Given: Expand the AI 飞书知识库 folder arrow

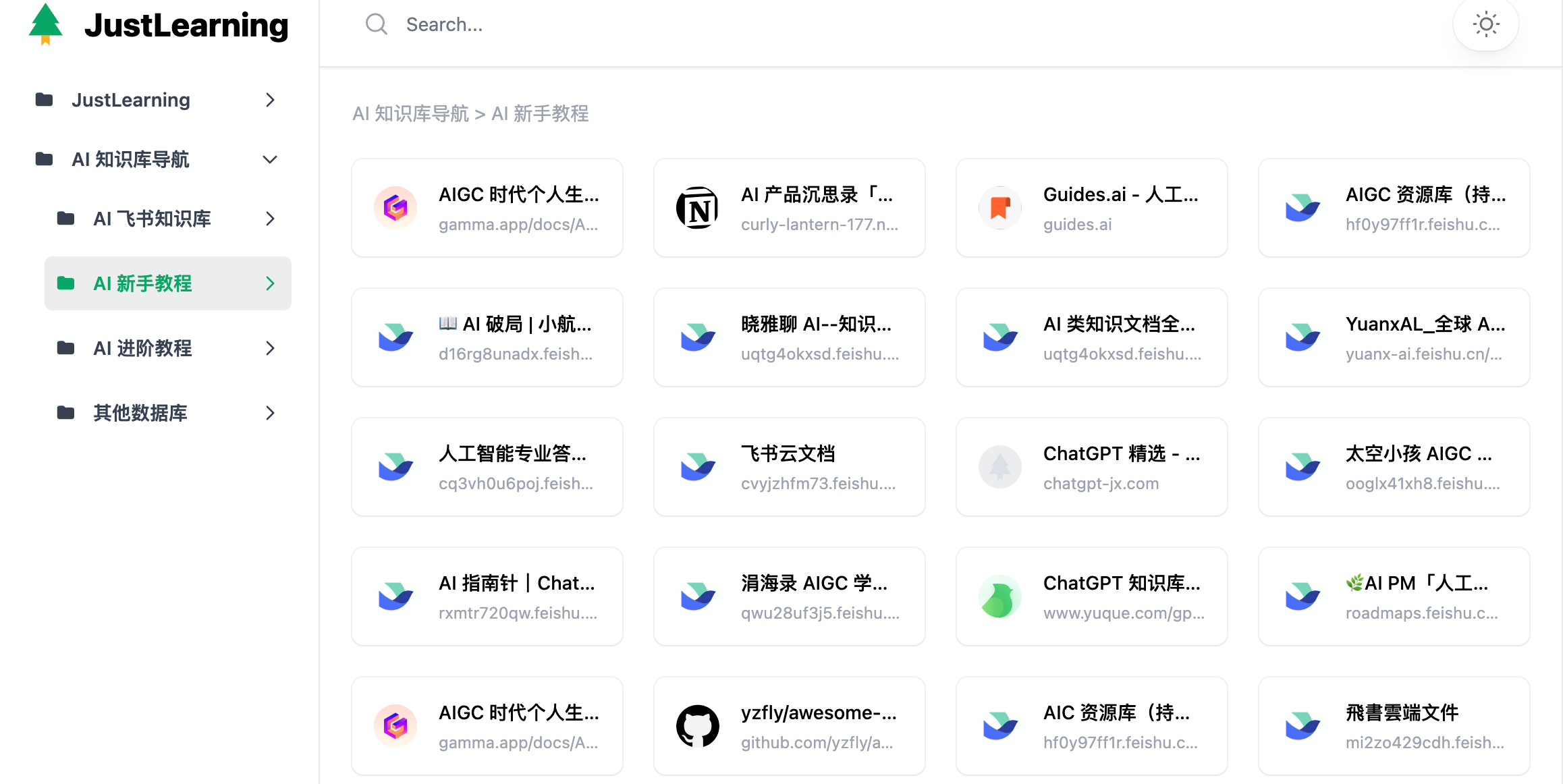Looking at the screenshot, I should coord(270,219).
